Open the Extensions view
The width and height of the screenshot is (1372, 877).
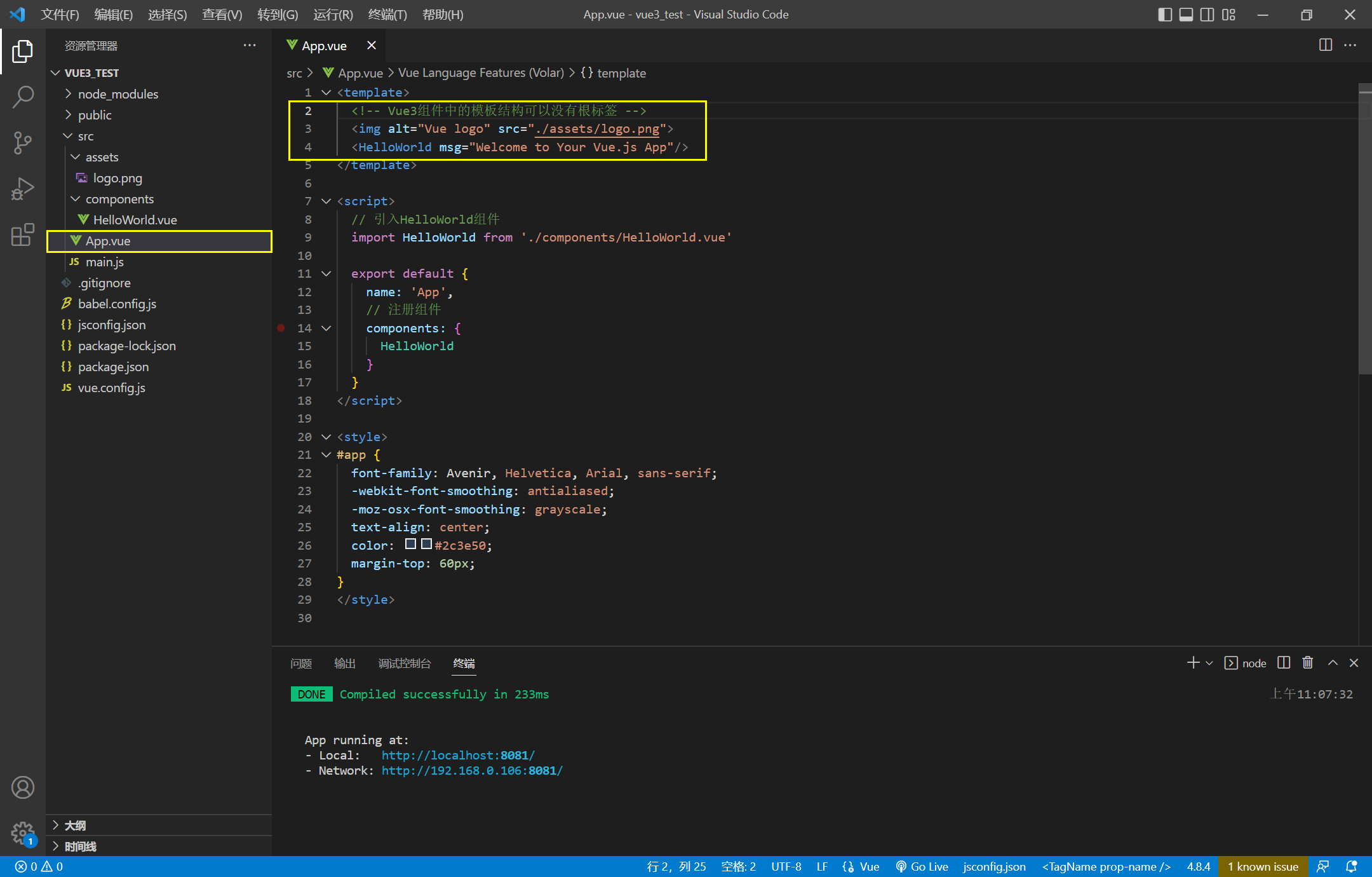(x=23, y=235)
